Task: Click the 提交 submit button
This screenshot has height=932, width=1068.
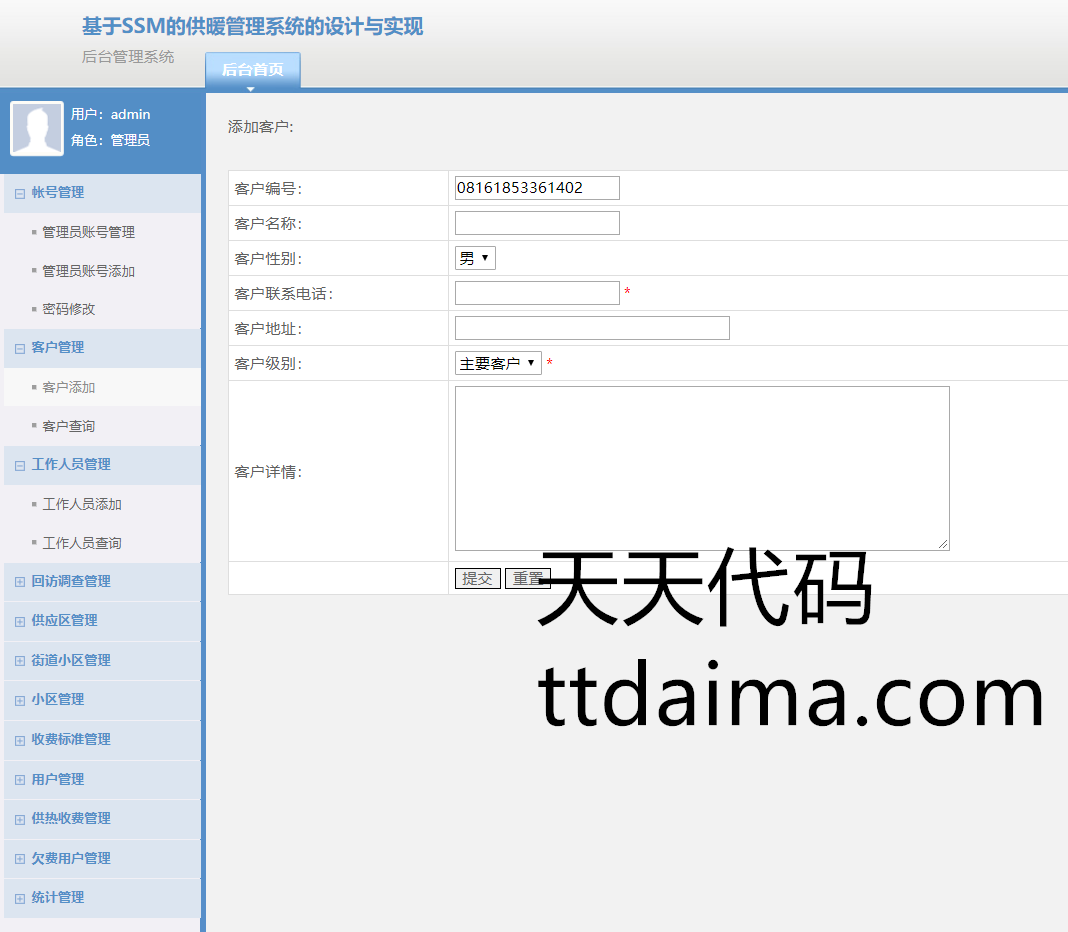Action: coord(477,579)
